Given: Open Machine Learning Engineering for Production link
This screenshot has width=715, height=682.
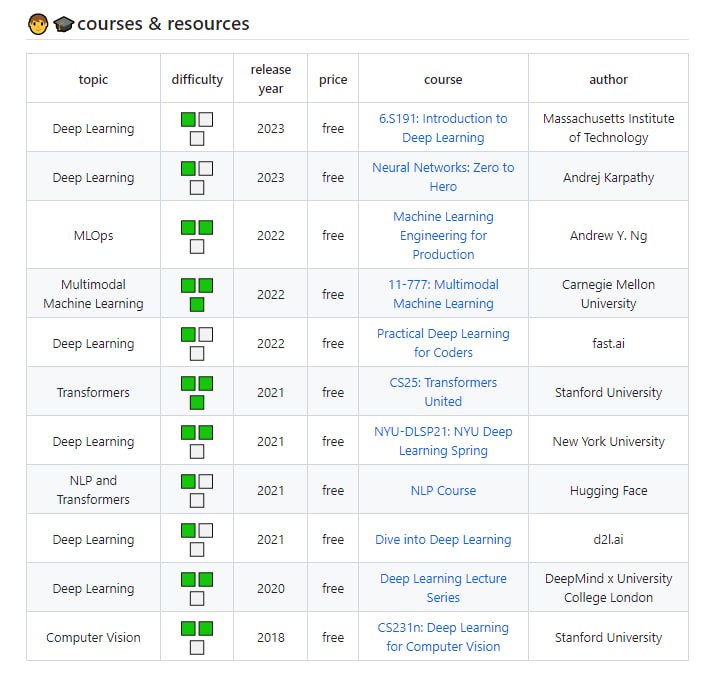Looking at the screenshot, I should (443, 235).
